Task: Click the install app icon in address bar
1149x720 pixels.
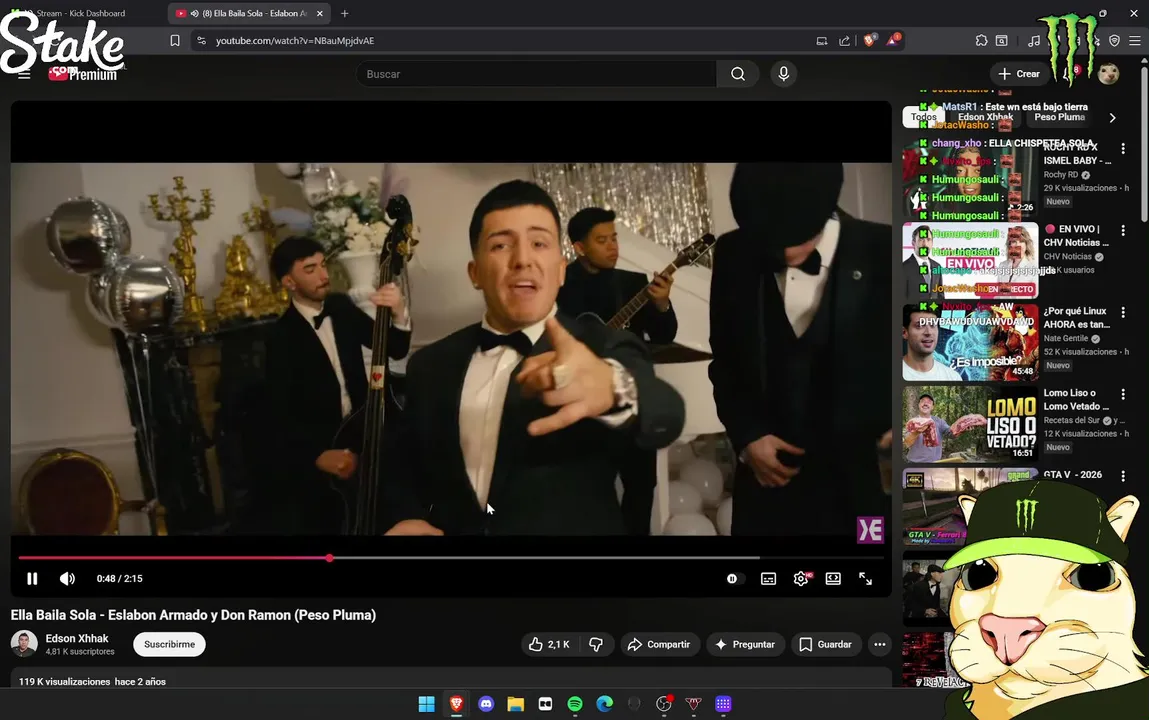Action: coord(821,41)
